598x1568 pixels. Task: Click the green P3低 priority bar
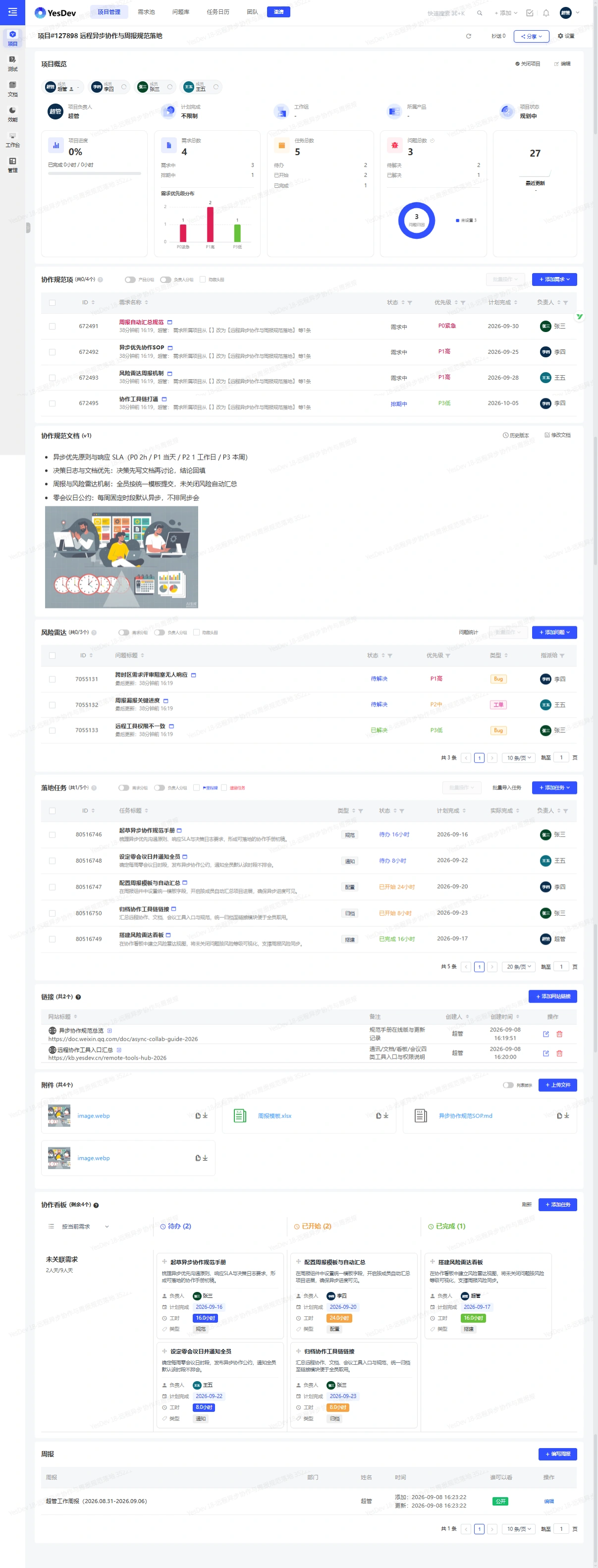pyautogui.click(x=237, y=233)
